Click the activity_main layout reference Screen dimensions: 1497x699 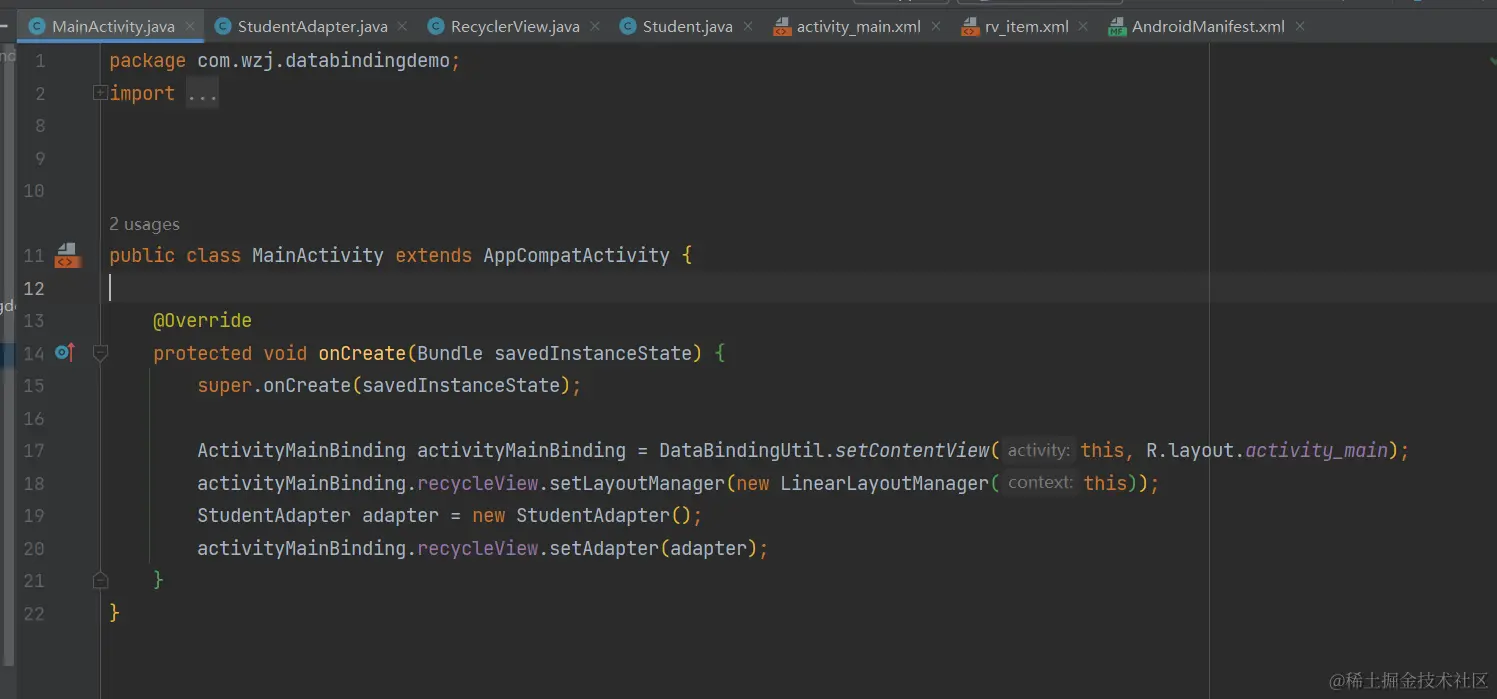[1317, 451]
